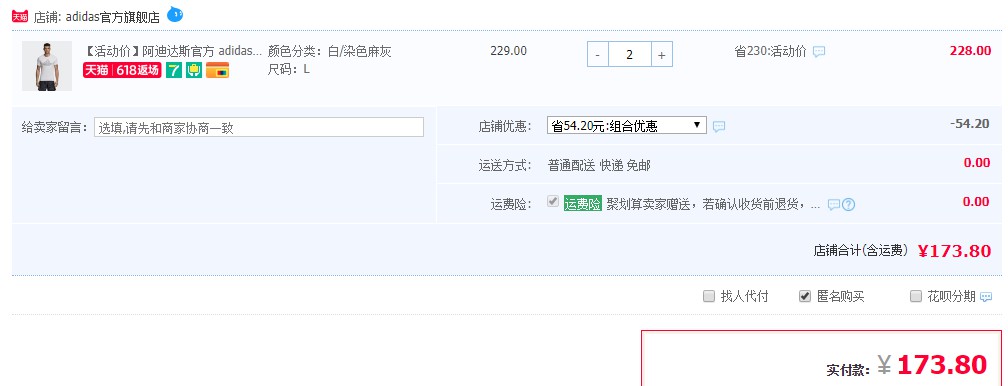1008x386 pixels.
Task: Click the 颜色分类：白/染色麻灰 text
Action: [329, 51]
